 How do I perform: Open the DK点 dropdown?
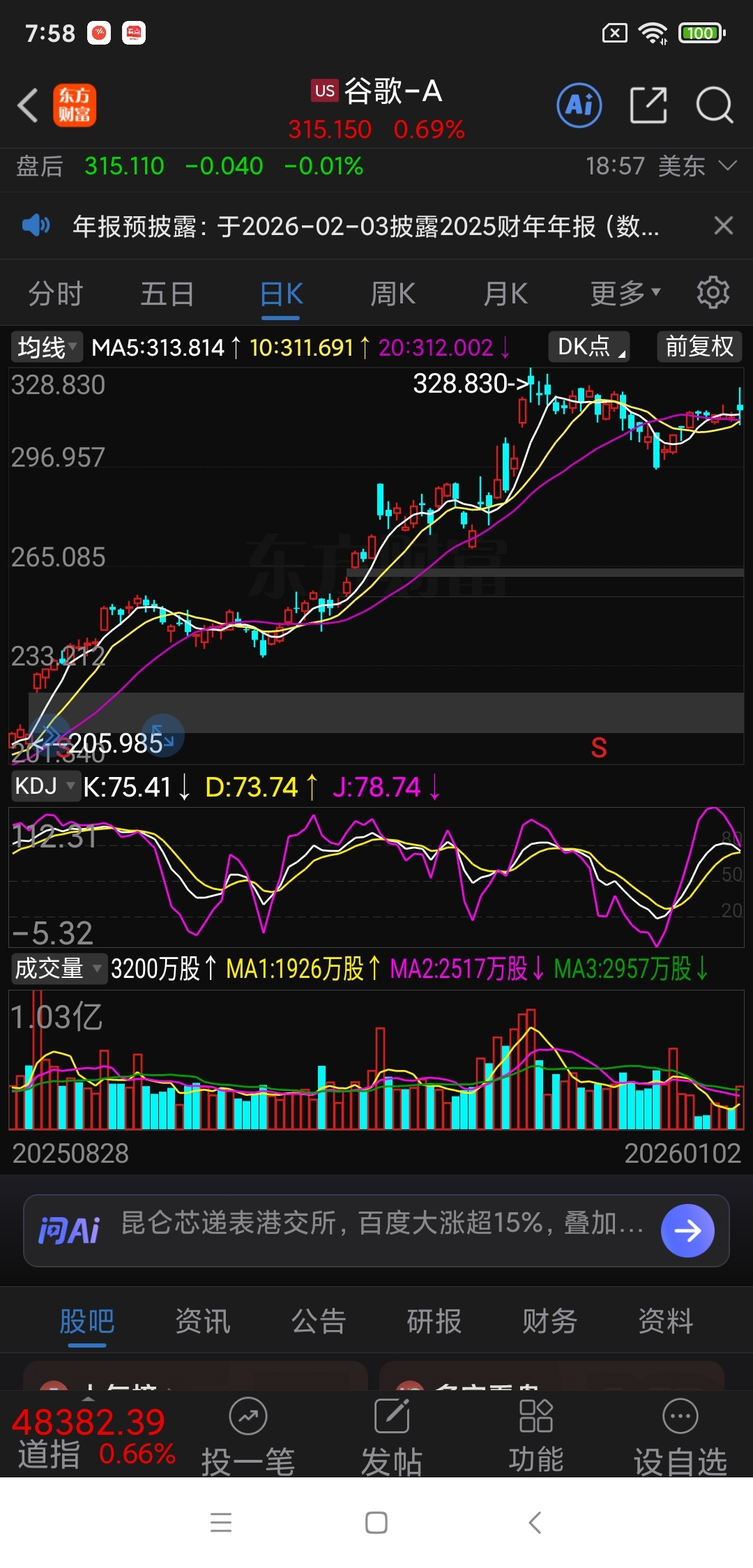(591, 347)
